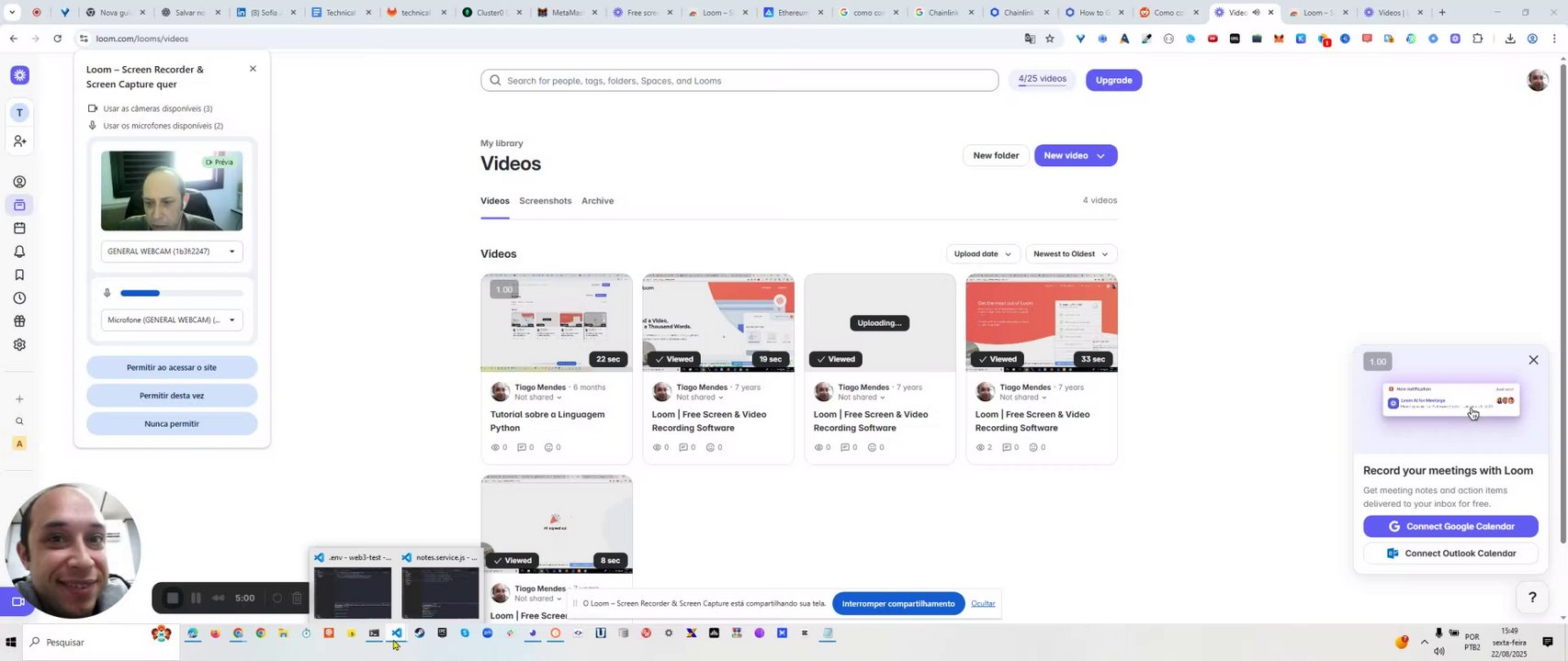Open the Settings gear icon in sidebar

click(x=19, y=345)
